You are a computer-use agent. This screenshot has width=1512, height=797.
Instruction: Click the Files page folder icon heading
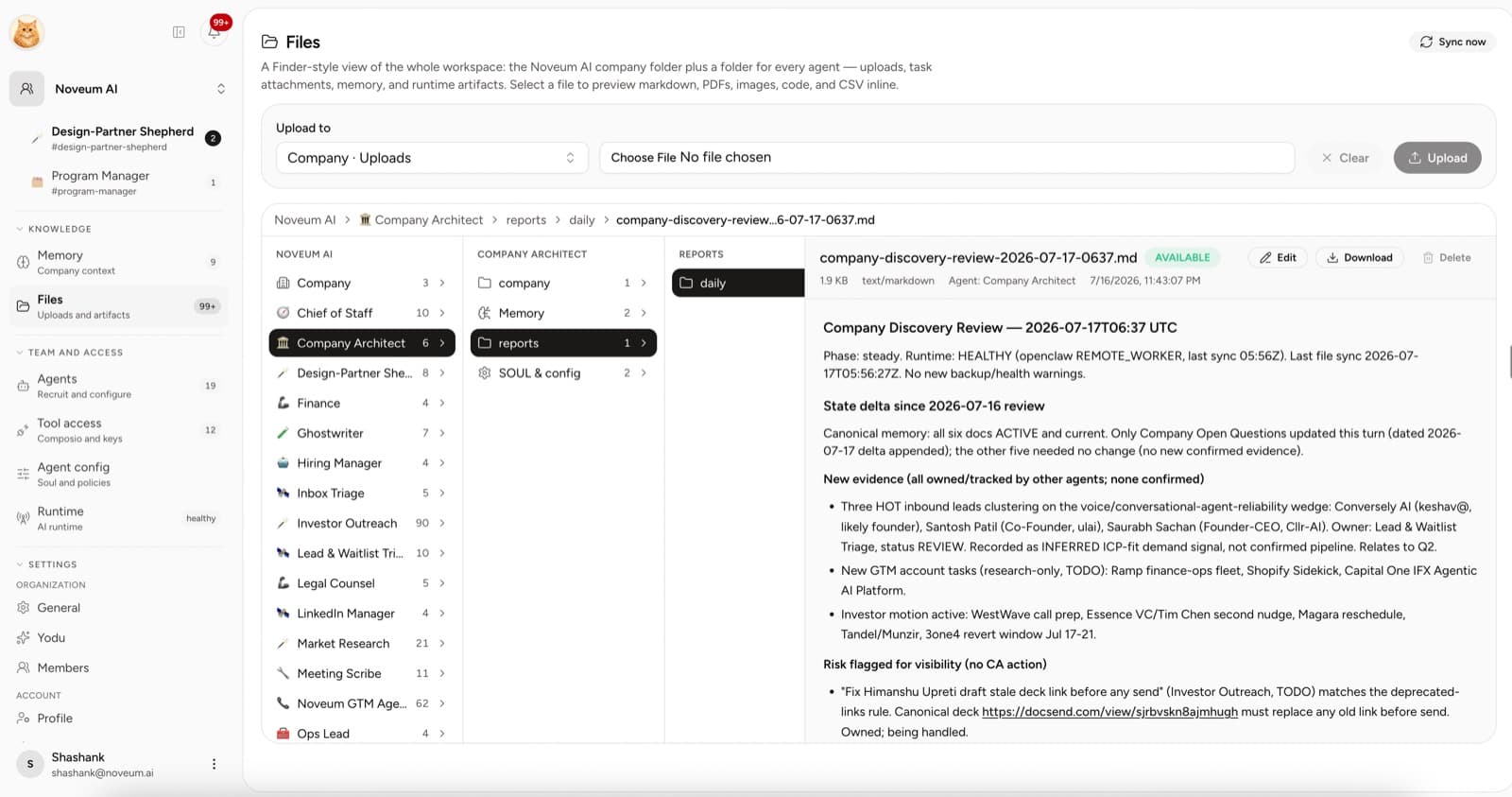(270, 42)
